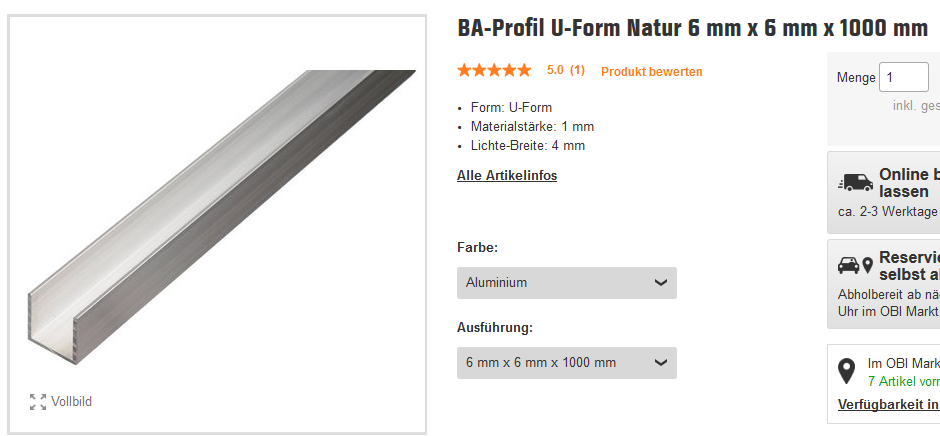
Task: Focus the Menge quantity input field
Action: [x=903, y=77]
